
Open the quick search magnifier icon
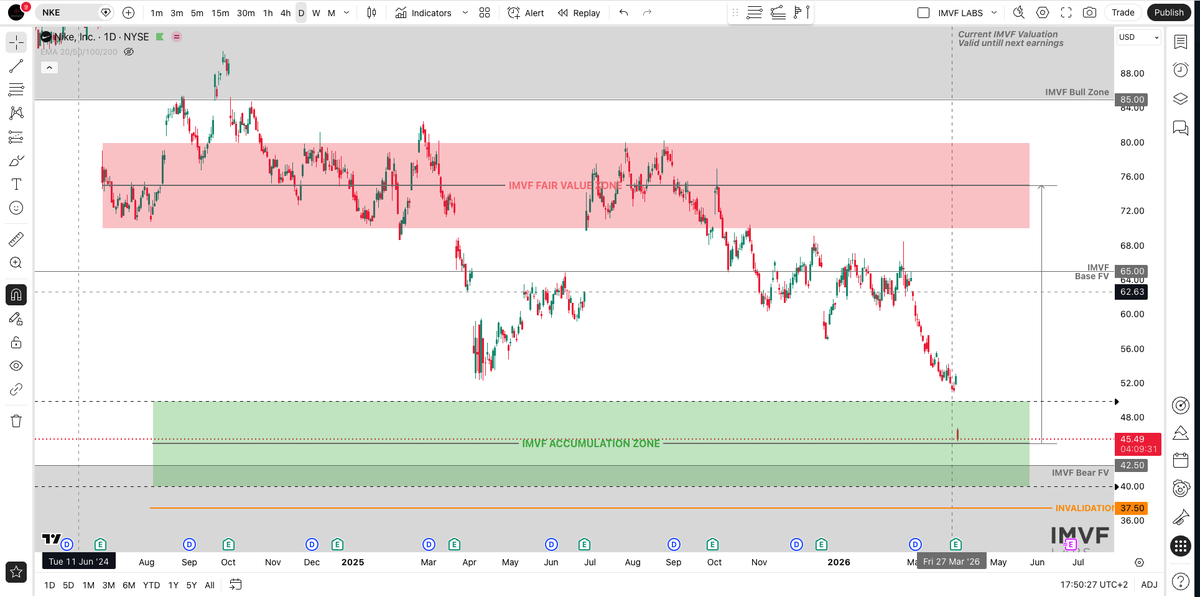1019,13
